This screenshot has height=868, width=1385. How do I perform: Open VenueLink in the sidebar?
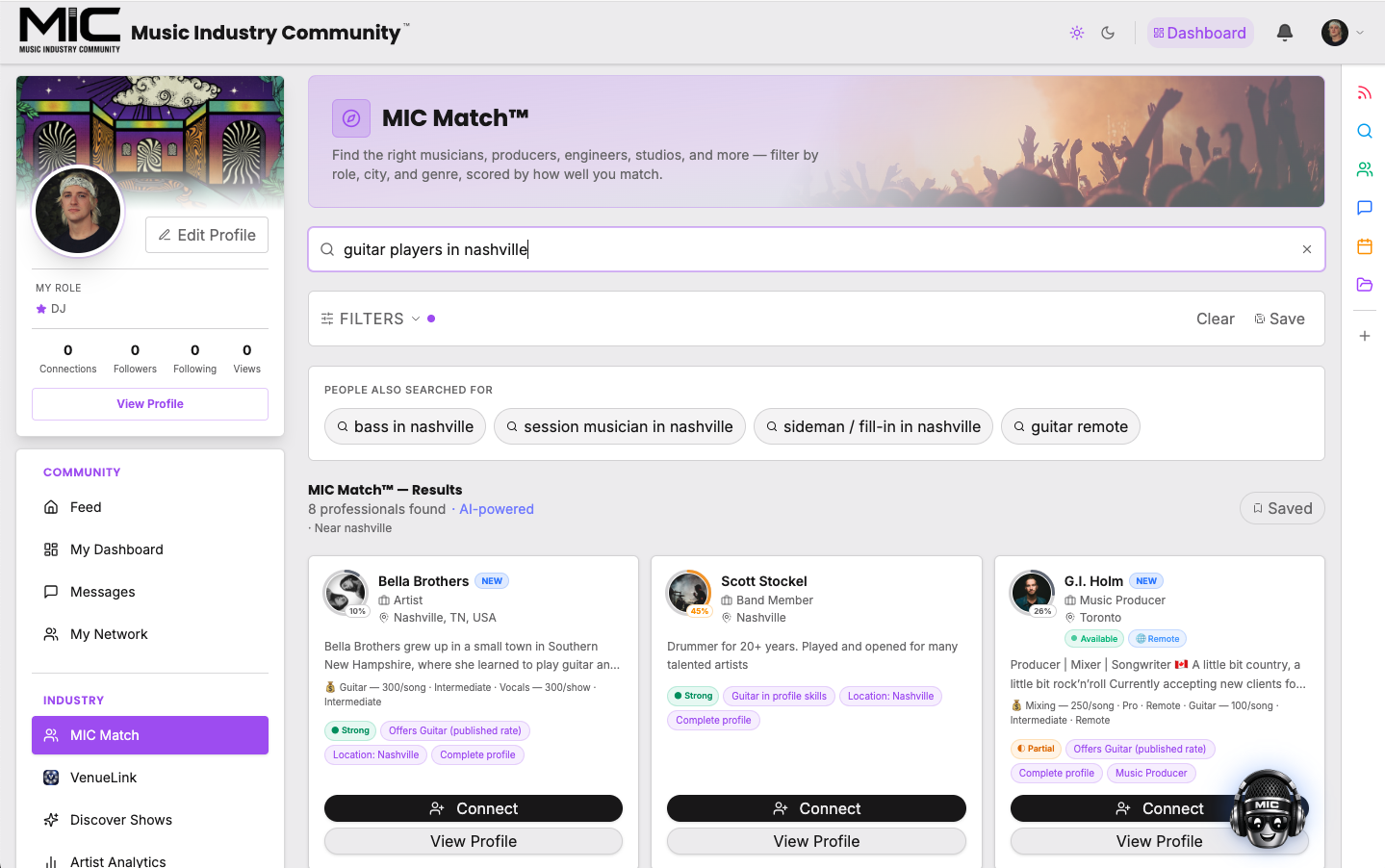pyautogui.click(x=150, y=778)
